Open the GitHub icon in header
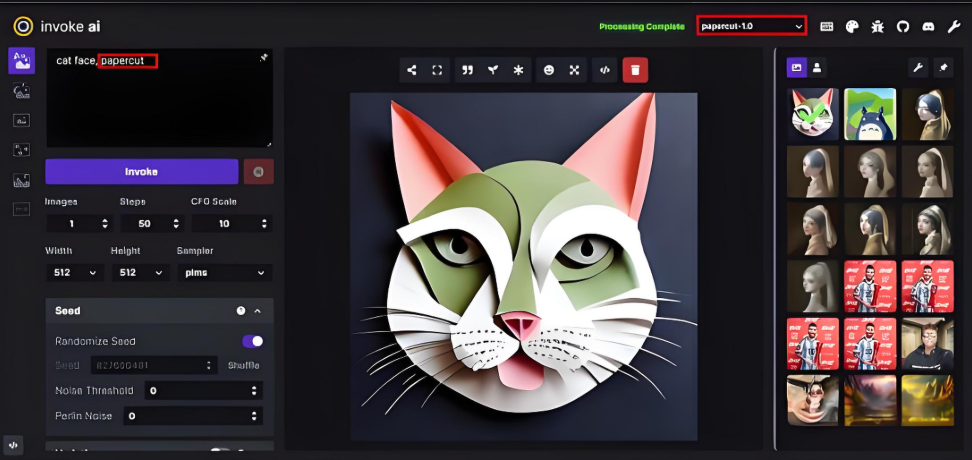972x460 pixels. click(x=903, y=26)
